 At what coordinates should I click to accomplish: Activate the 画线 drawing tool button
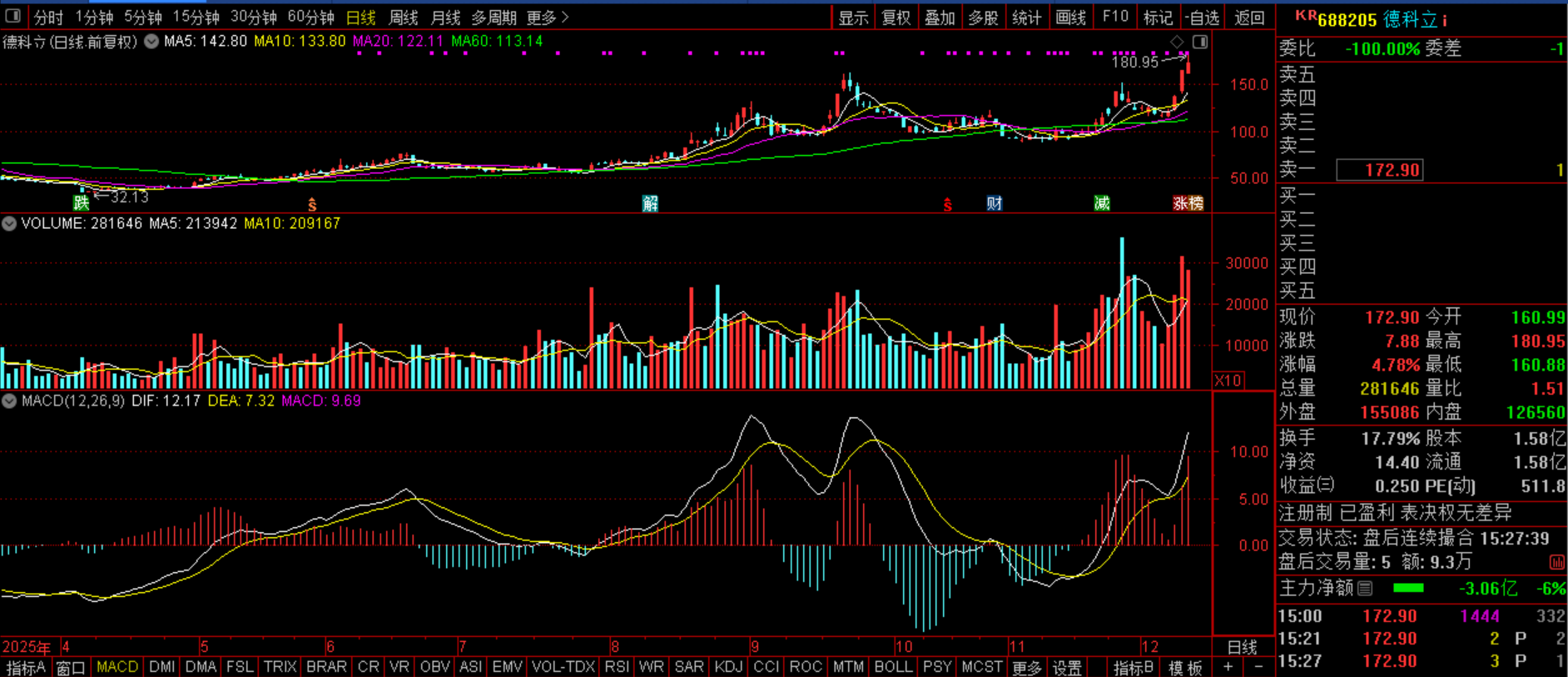click(x=1070, y=17)
